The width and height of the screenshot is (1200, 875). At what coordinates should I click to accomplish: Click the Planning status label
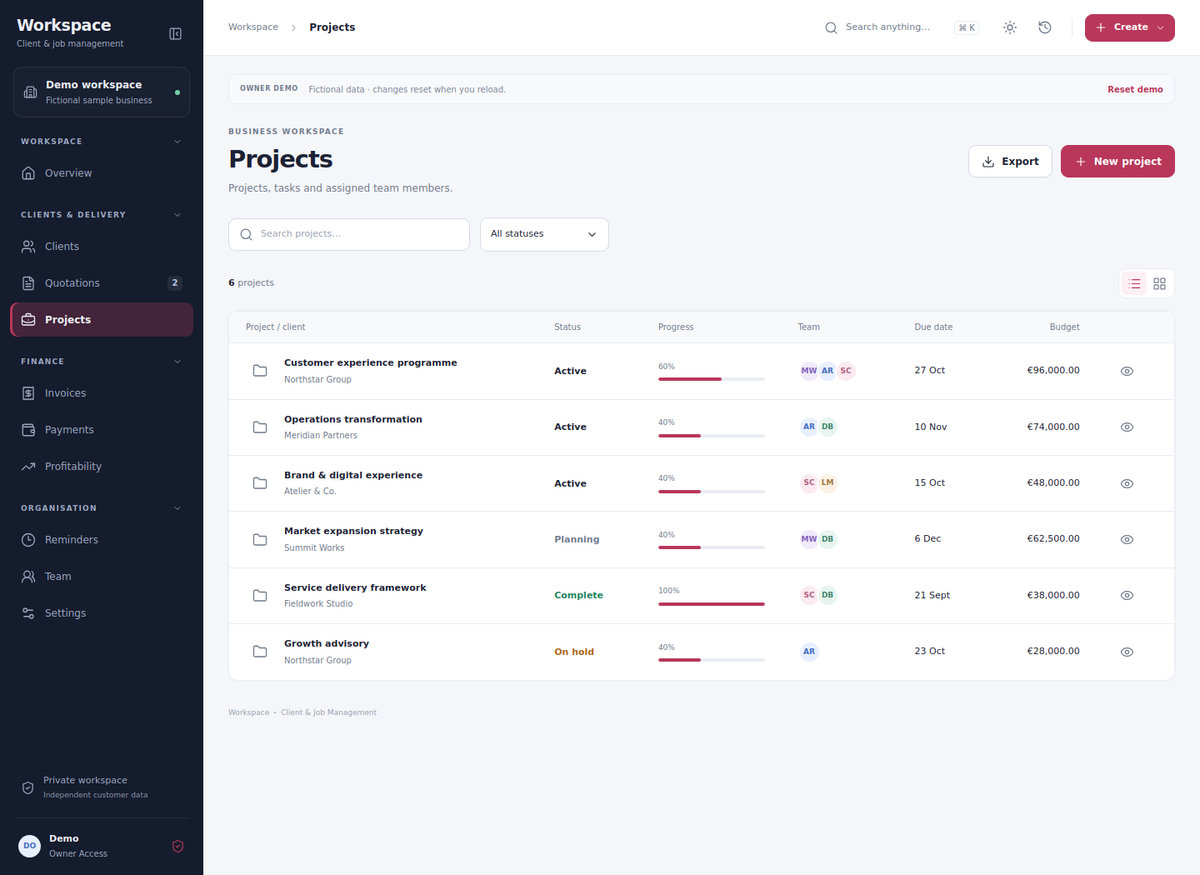(577, 539)
